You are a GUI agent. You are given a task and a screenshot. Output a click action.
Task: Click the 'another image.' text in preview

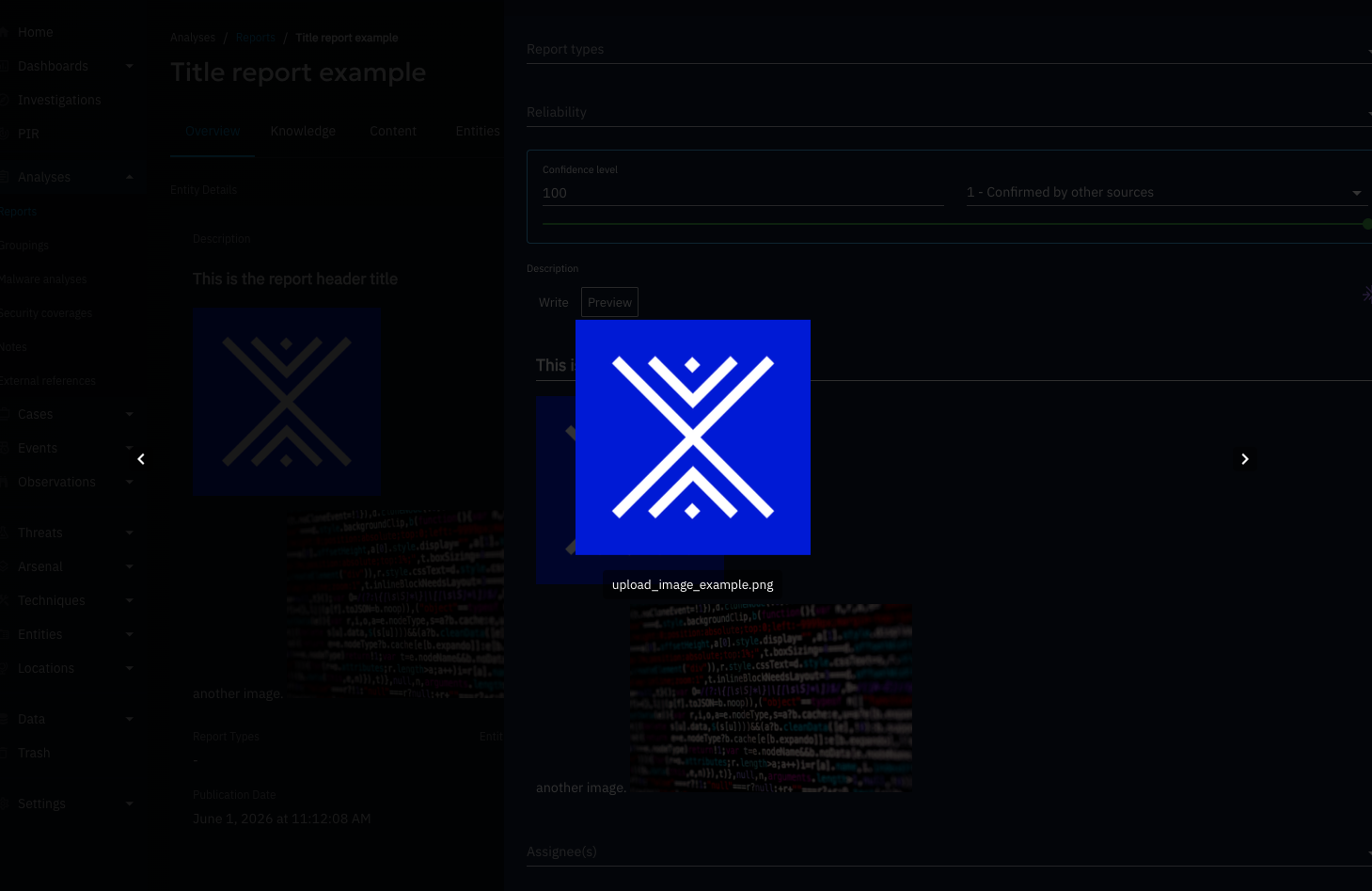click(x=581, y=788)
